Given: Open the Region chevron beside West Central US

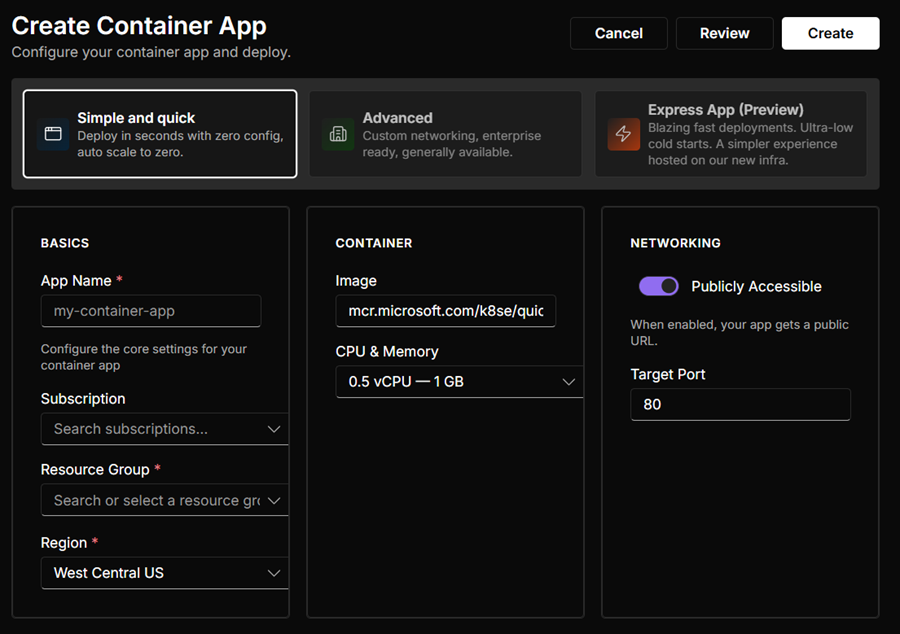Looking at the screenshot, I should pos(274,573).
